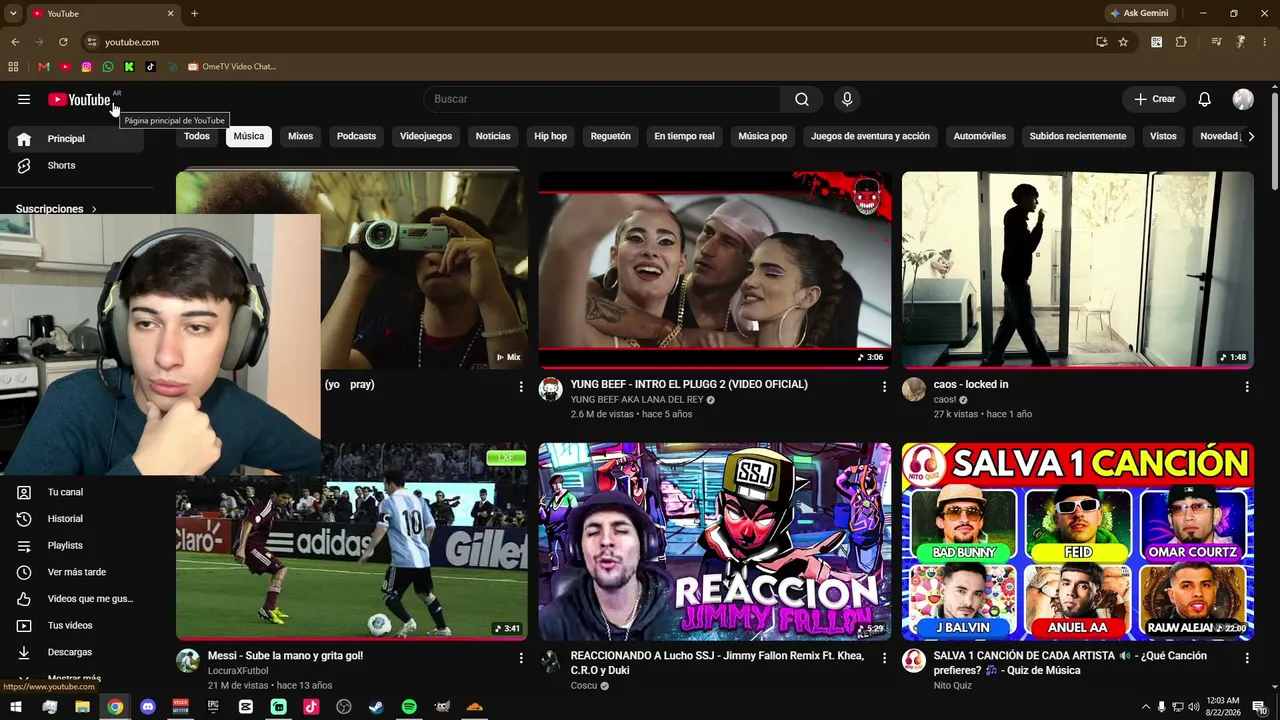Open the YUNG BEEF AKA LANA DEL REY channel

(637, 400)
